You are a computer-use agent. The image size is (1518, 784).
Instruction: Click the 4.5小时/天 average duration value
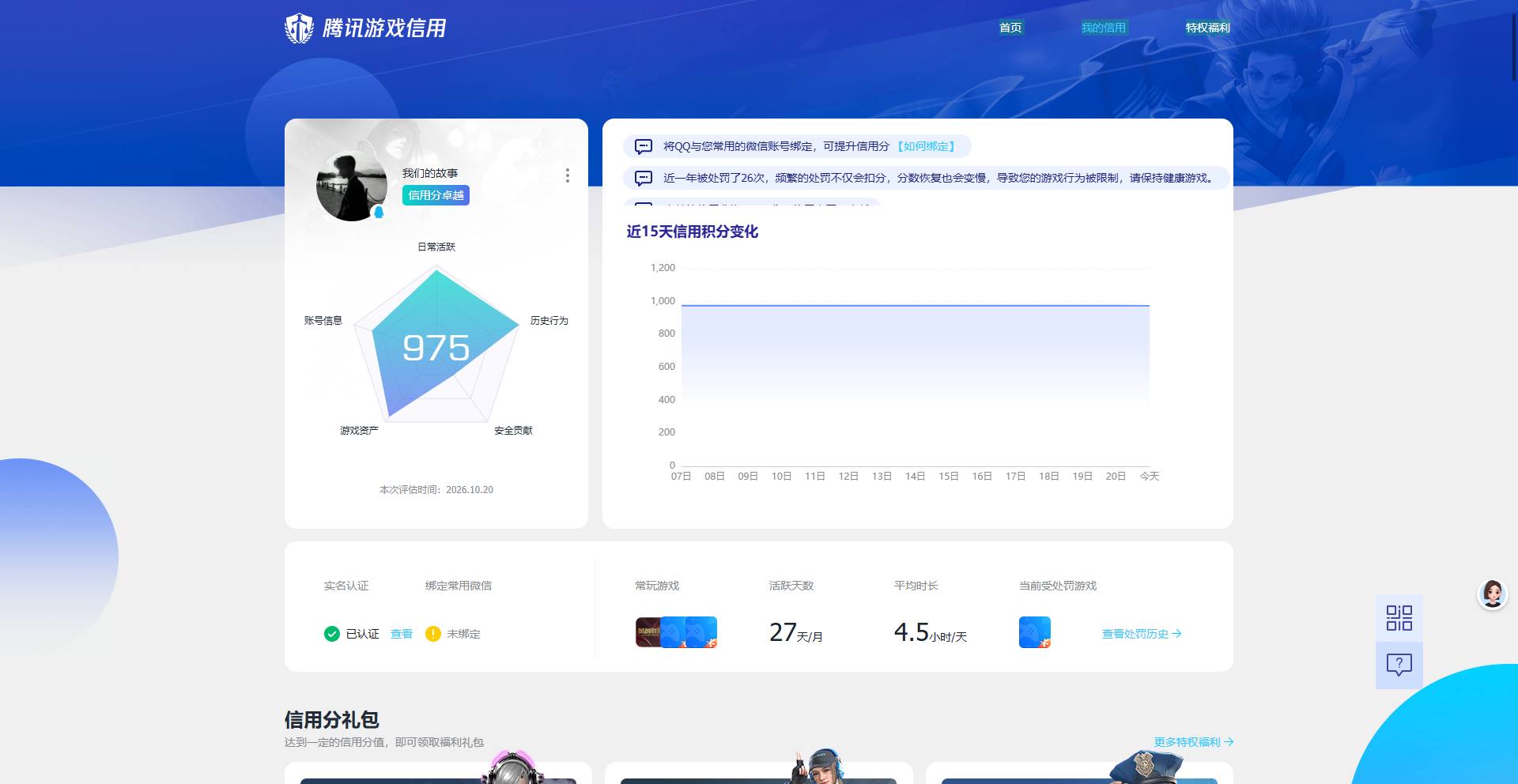click(931, 632)
